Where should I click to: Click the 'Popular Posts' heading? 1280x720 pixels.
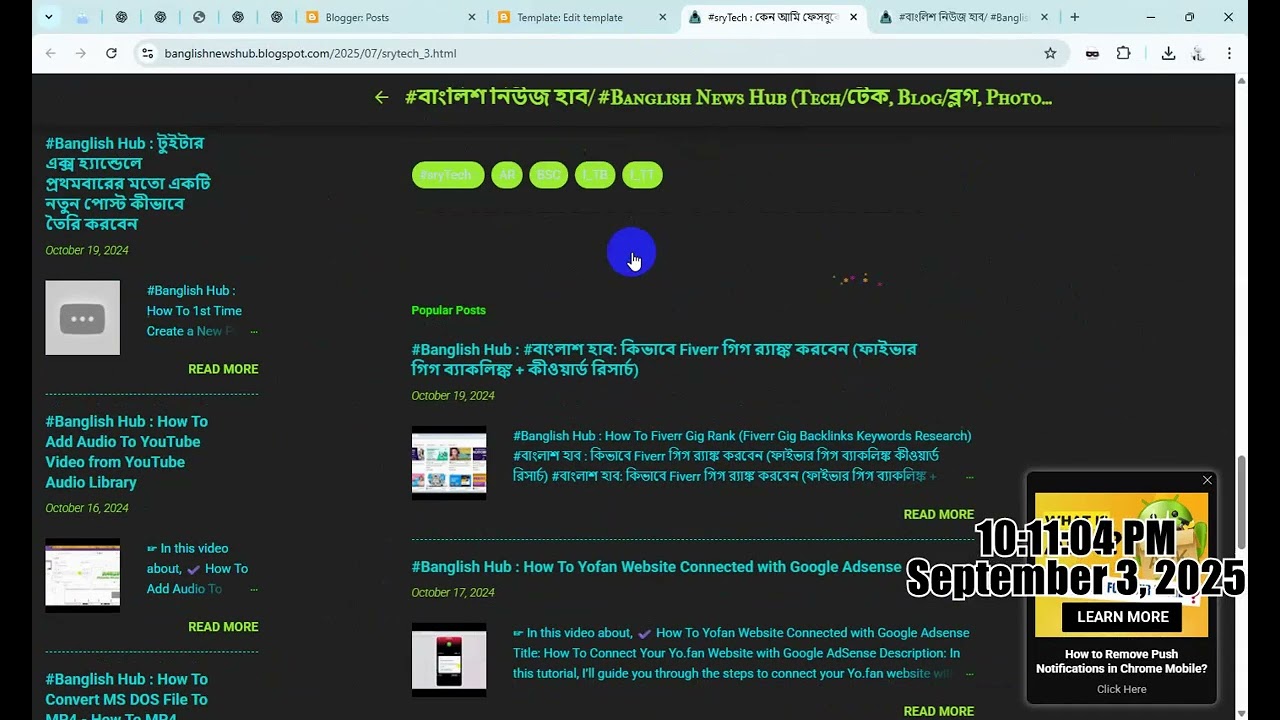pyautogui.click(x=448, y=310)
